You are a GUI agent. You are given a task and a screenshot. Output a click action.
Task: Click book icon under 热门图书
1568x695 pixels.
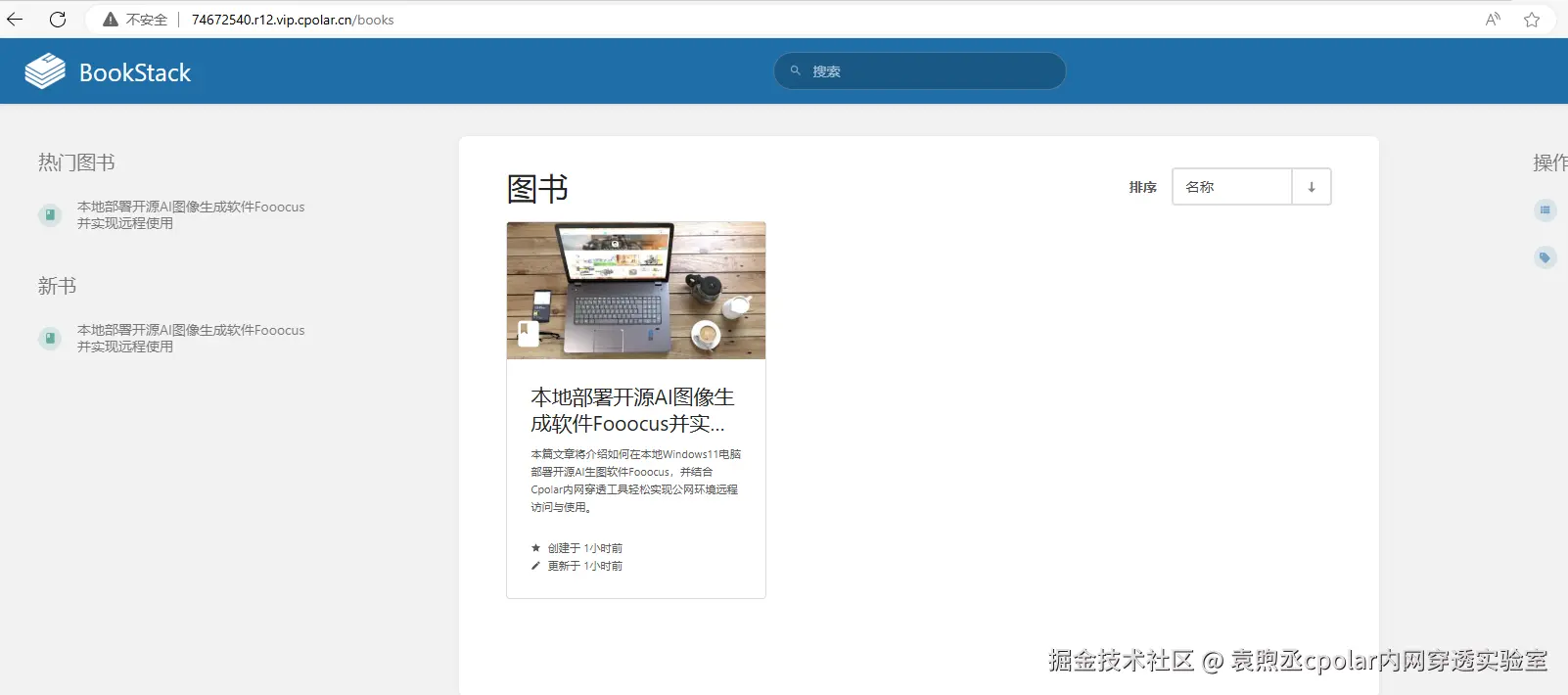(50, 214)
